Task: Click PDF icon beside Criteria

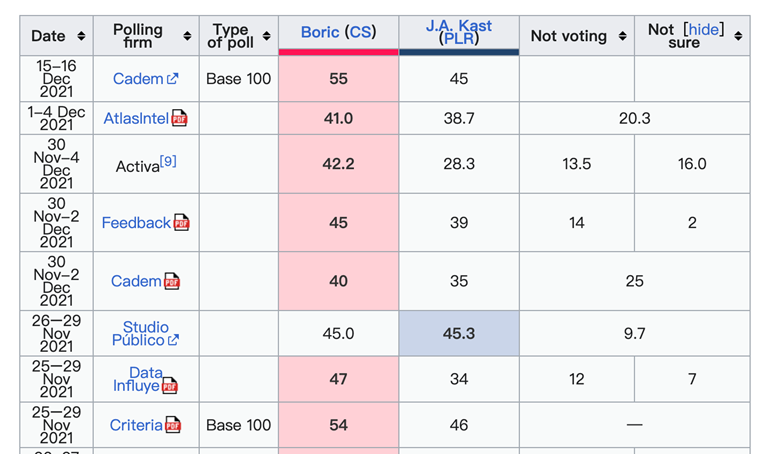Action: [x=174, y=426]
